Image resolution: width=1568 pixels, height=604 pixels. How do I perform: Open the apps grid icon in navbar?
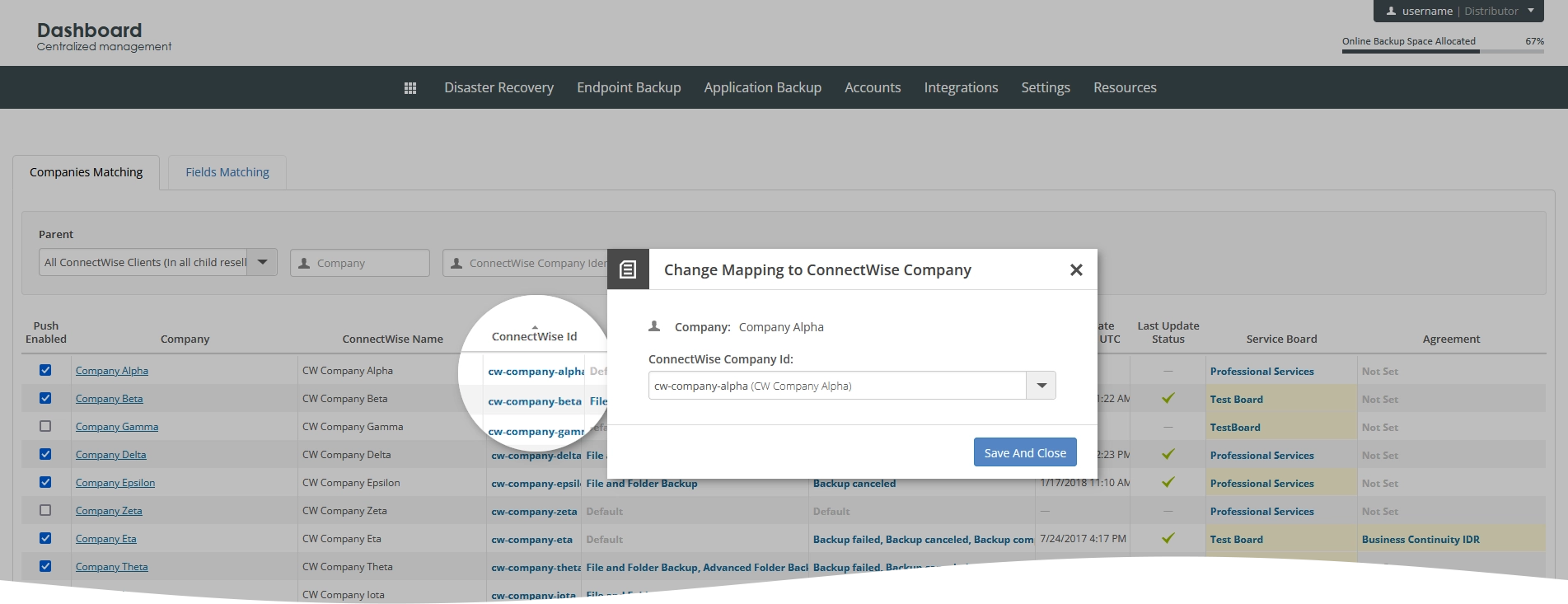(x=410, y=88)
